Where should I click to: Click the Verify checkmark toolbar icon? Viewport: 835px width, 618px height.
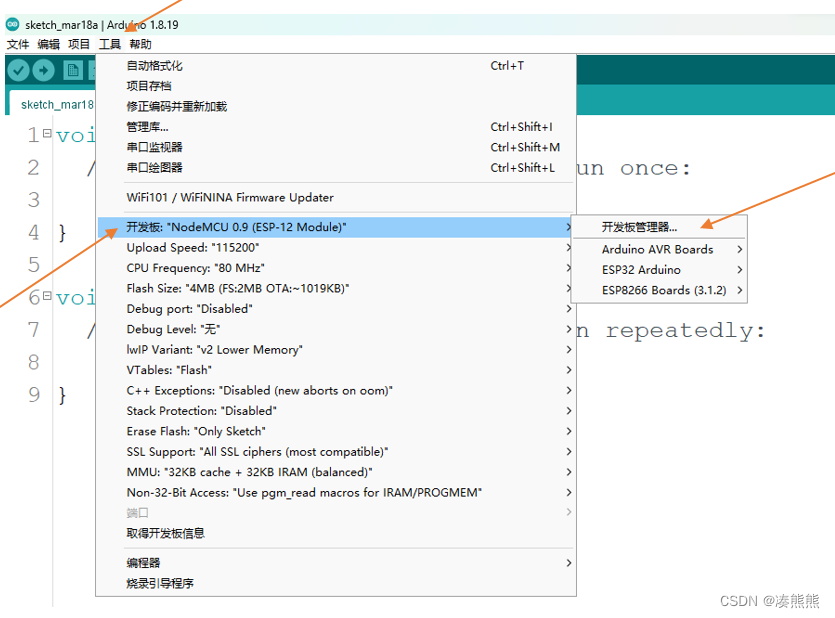coord(18,70)
